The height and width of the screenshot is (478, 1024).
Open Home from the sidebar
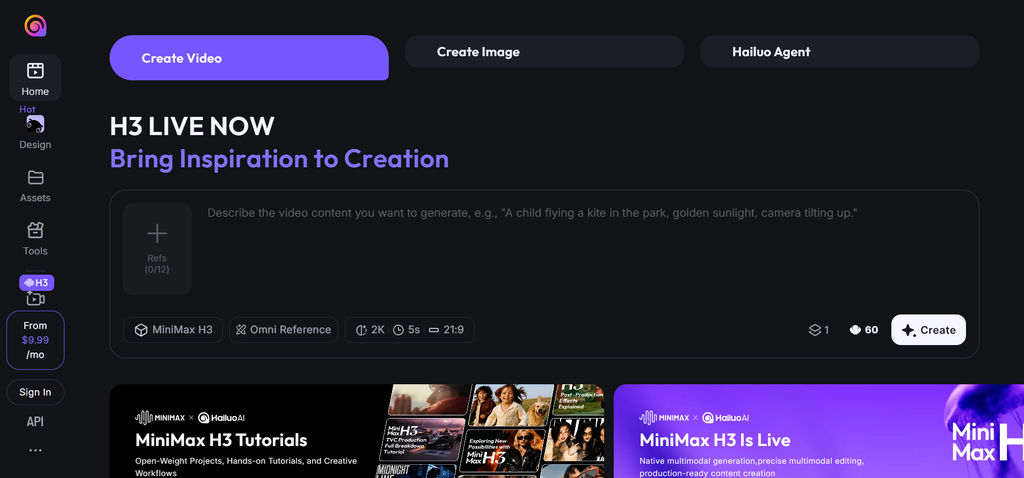click(35, 78)
